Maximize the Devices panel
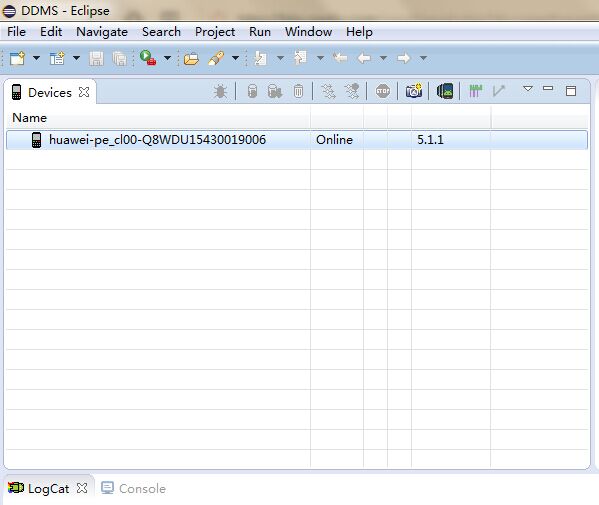Viewport: 599px width, 505px height. coord(571,91)
